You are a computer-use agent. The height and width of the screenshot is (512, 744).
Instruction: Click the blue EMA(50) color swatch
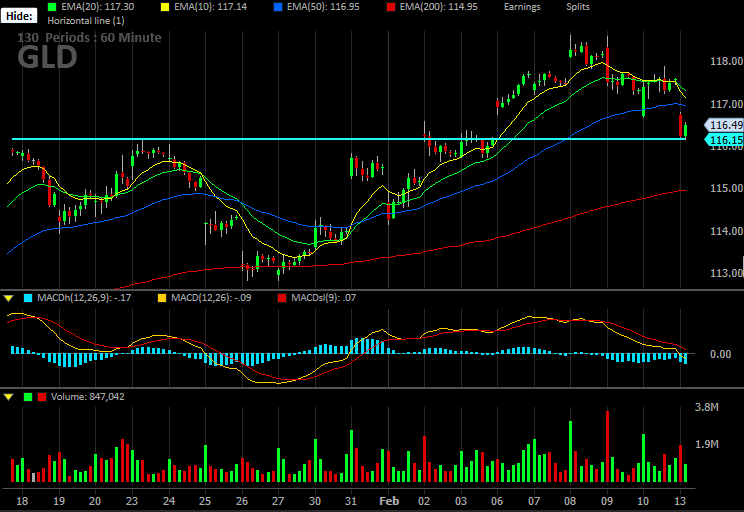coord(278,7)
